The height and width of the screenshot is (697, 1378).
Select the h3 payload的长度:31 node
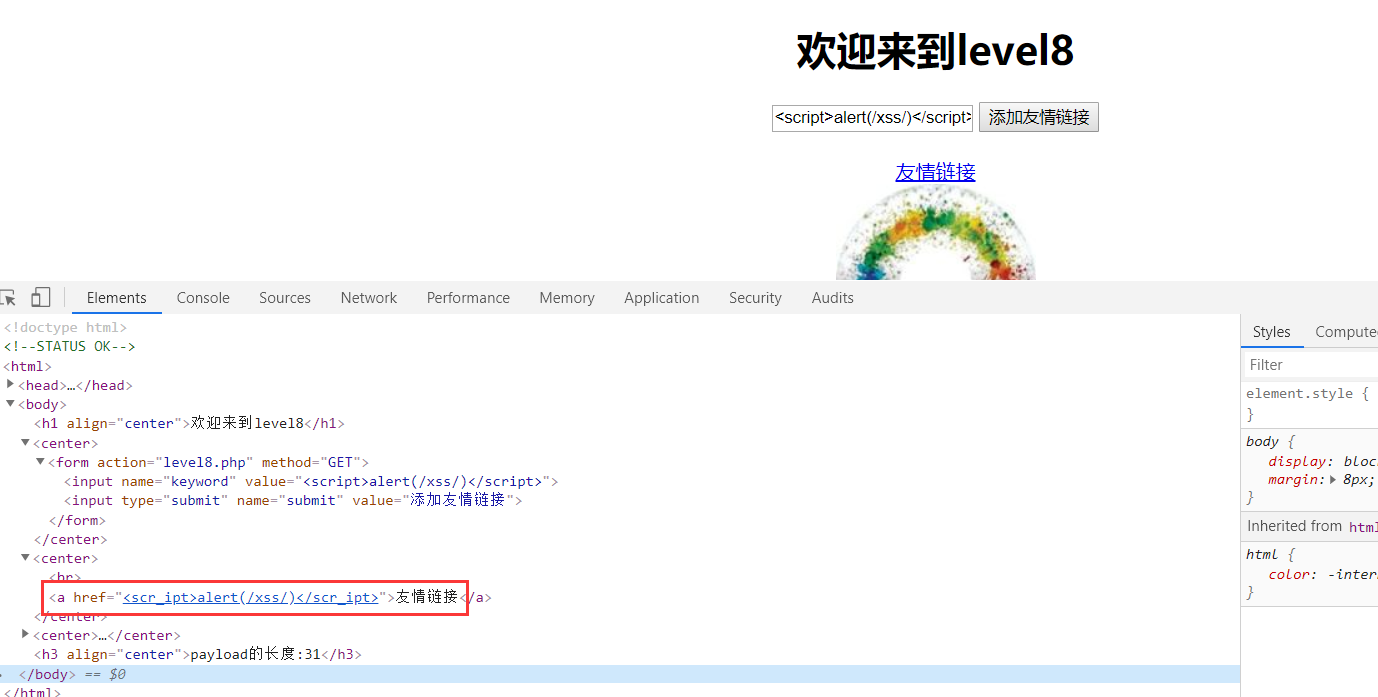point(197,654)
